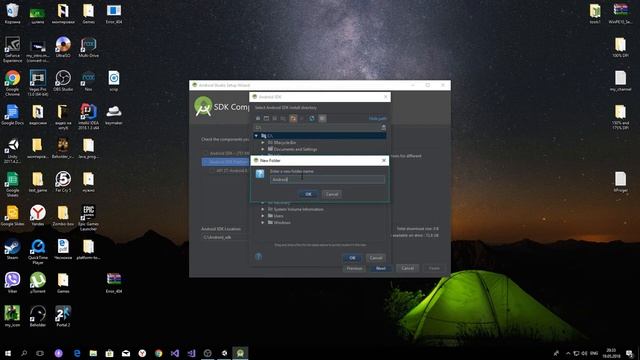Open Windows Start menu
The width and height of the screenshot is (640, 360).
[x=7, y=353]
